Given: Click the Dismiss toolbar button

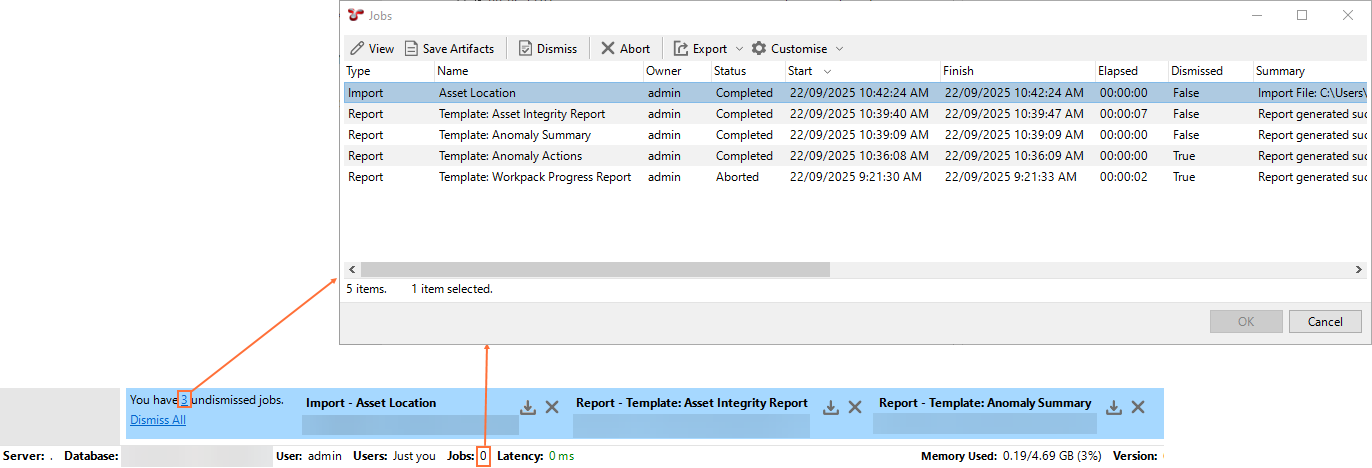Looking at the screenshot, I should 547,48.
